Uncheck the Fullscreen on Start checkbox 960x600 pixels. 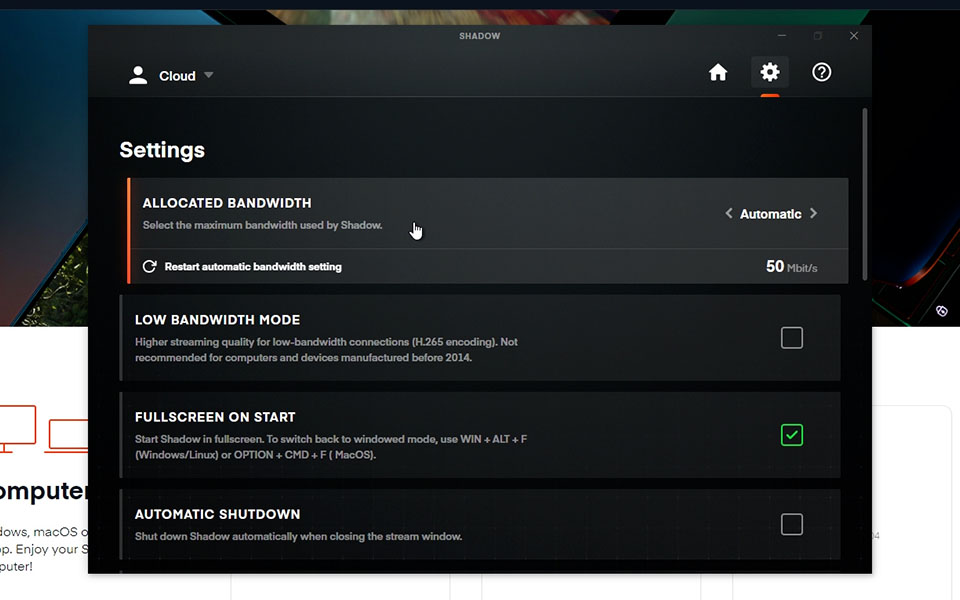[792, 435]
